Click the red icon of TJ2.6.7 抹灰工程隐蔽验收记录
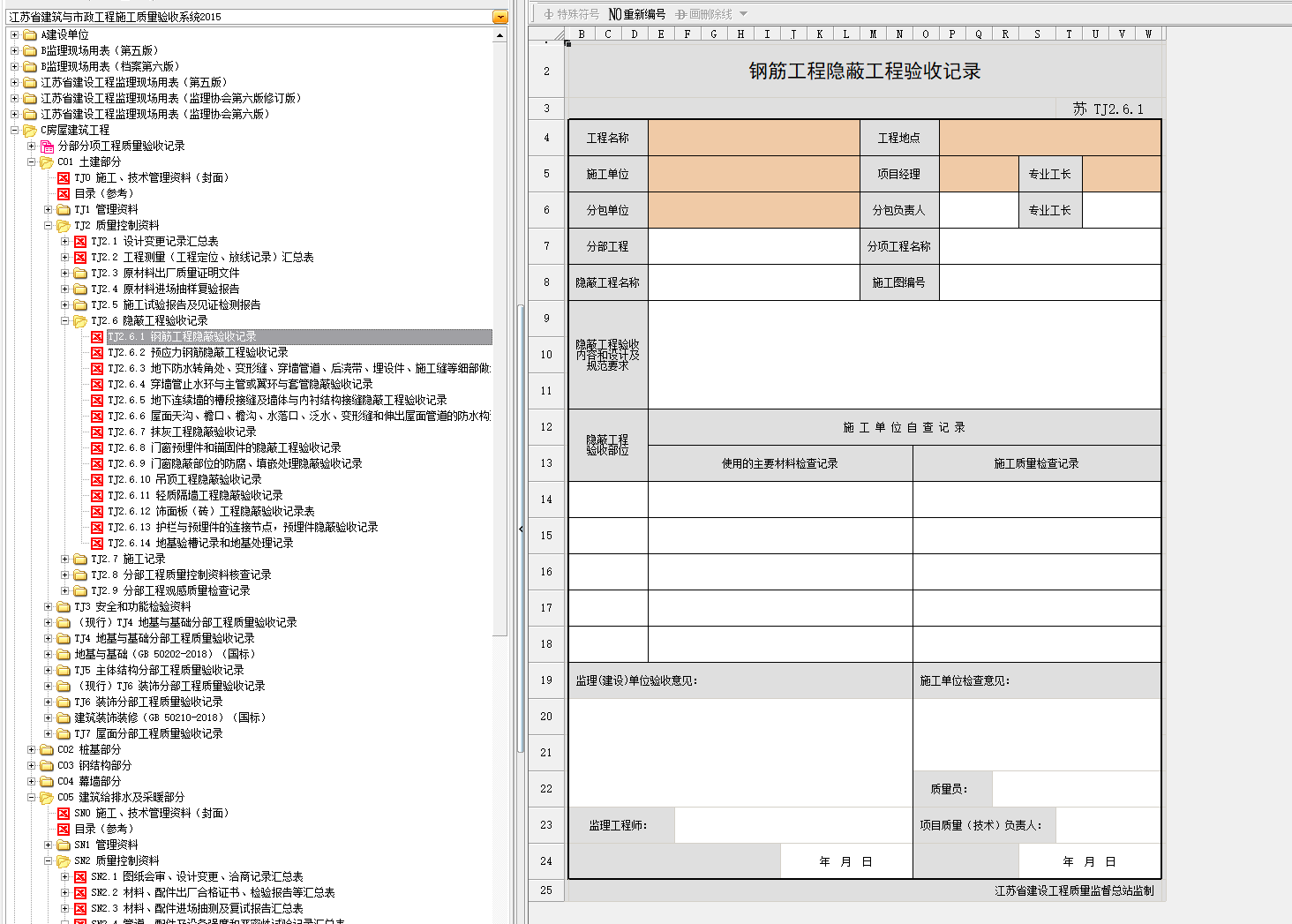 [x=97, y=432]
